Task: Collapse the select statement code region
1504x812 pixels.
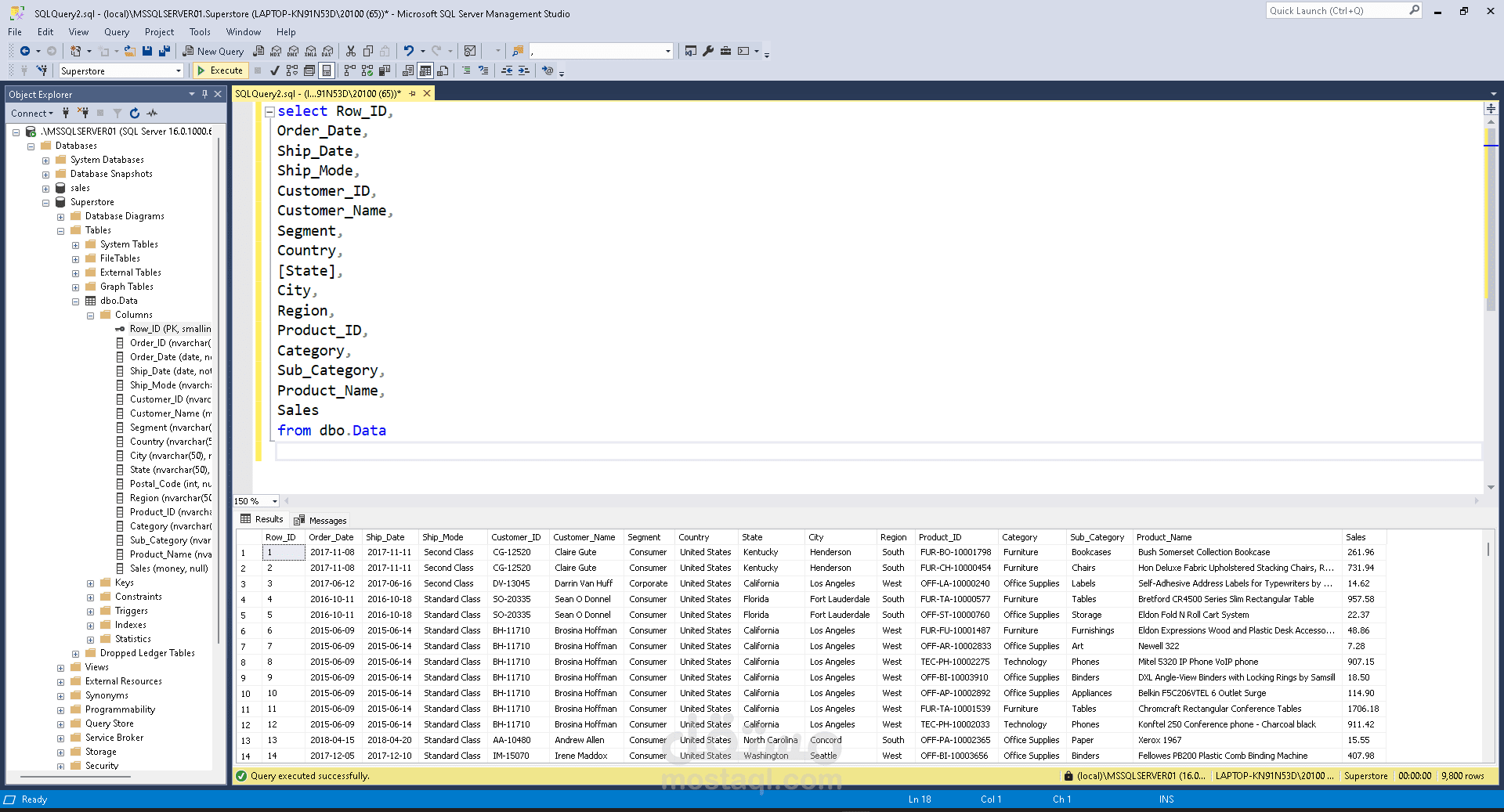Action: click(x=269, y=112)
